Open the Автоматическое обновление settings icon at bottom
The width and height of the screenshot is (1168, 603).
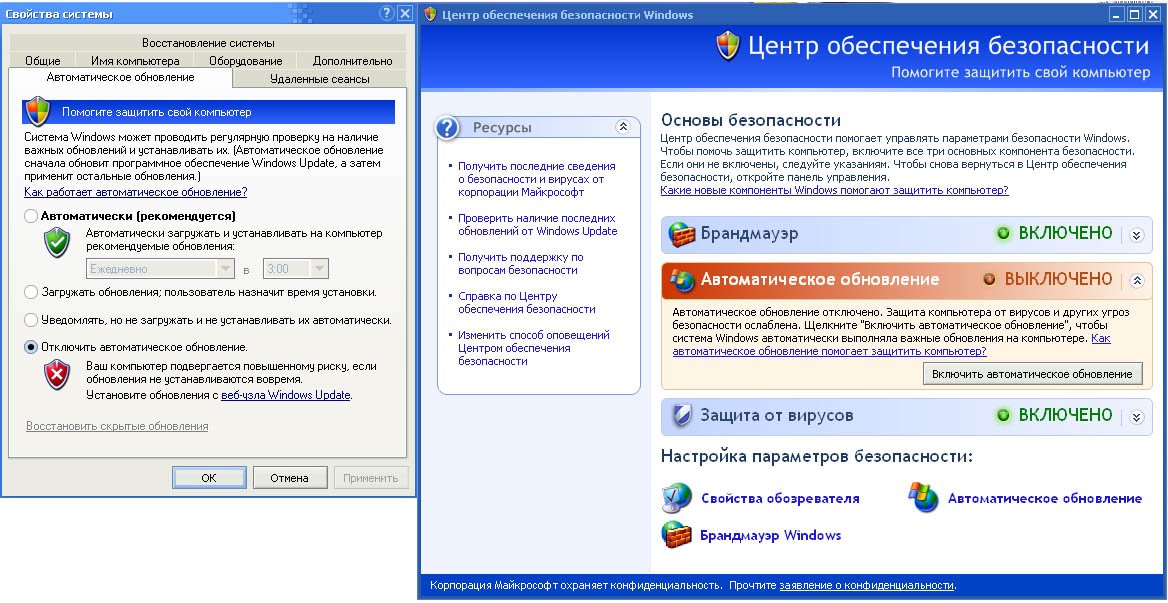pos(923,498)
